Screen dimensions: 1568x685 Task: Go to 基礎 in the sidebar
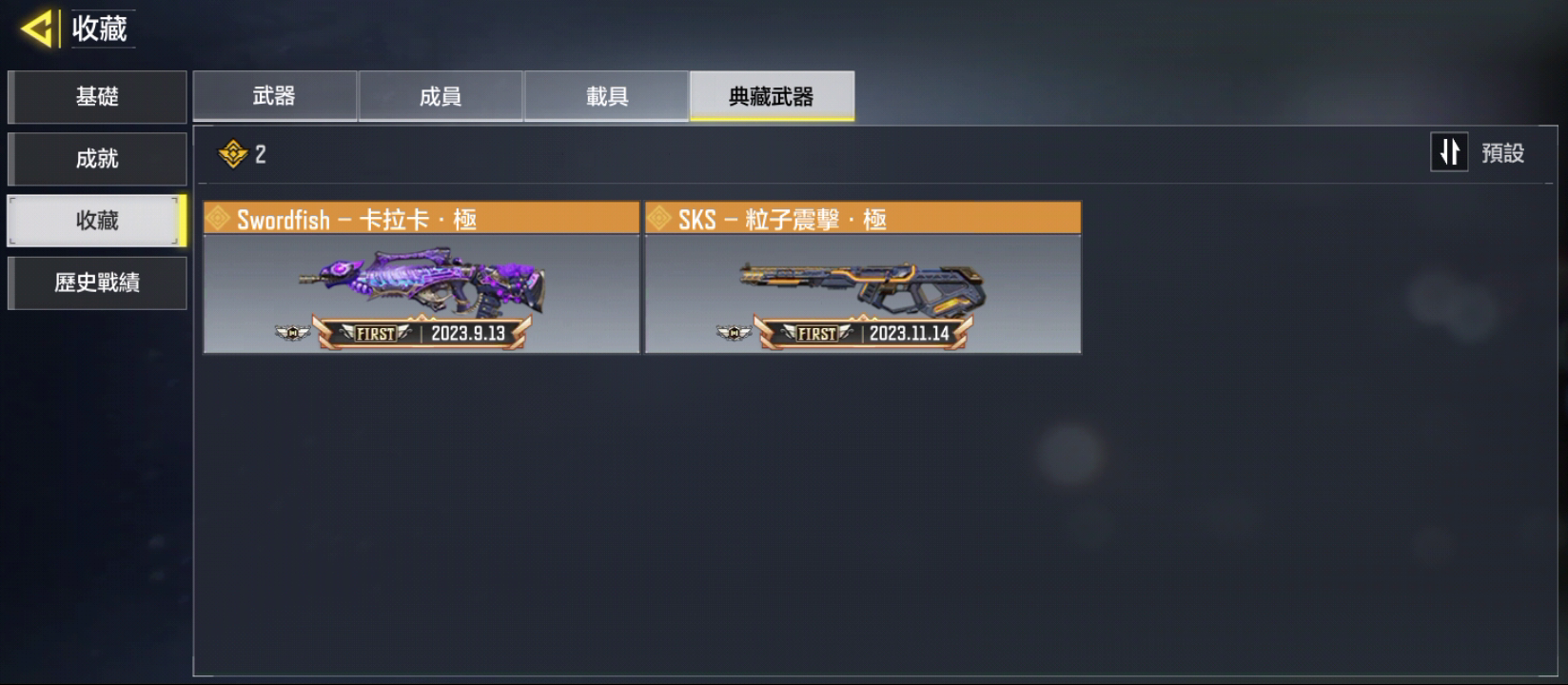coord(97,97)
